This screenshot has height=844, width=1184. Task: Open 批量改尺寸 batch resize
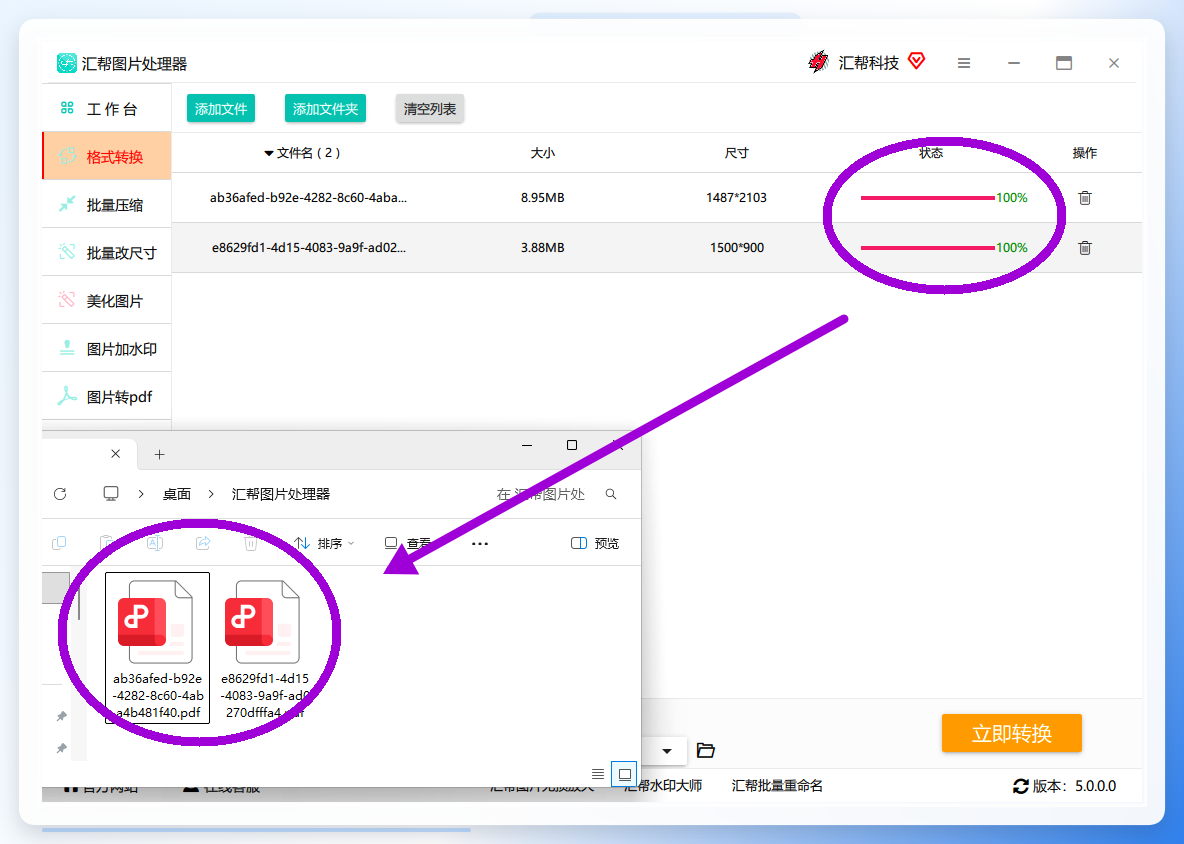tap(107, 253)
